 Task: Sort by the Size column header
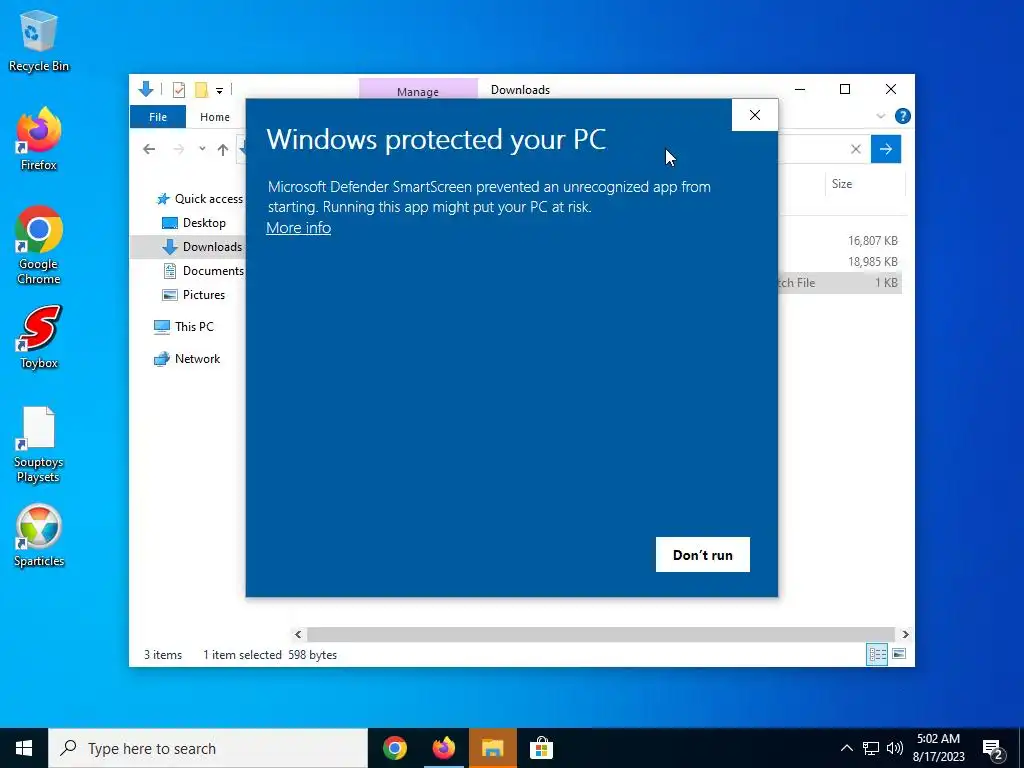tap(865, 184)
